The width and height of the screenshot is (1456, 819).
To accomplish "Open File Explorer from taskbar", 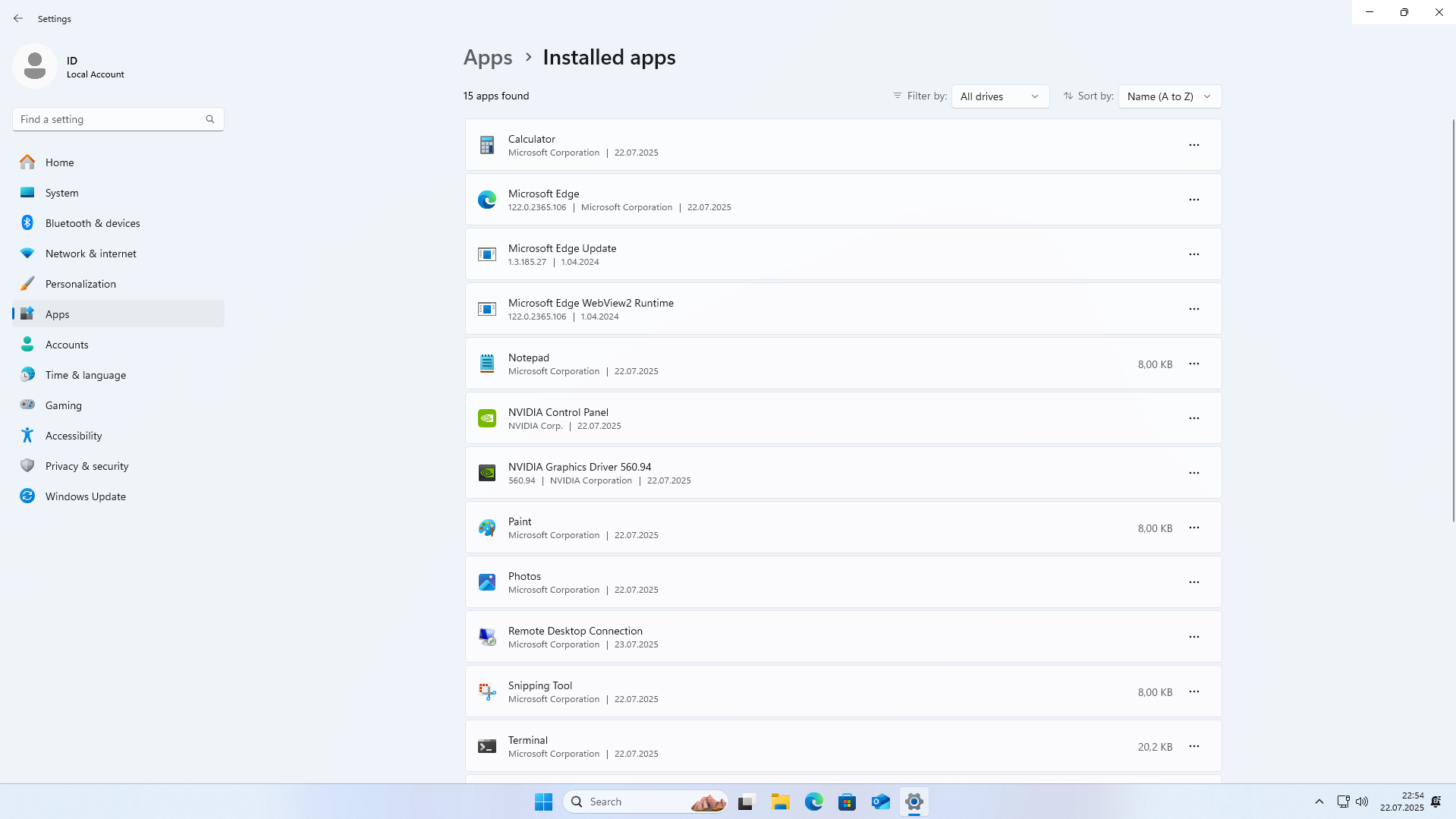I will (781, 802).
